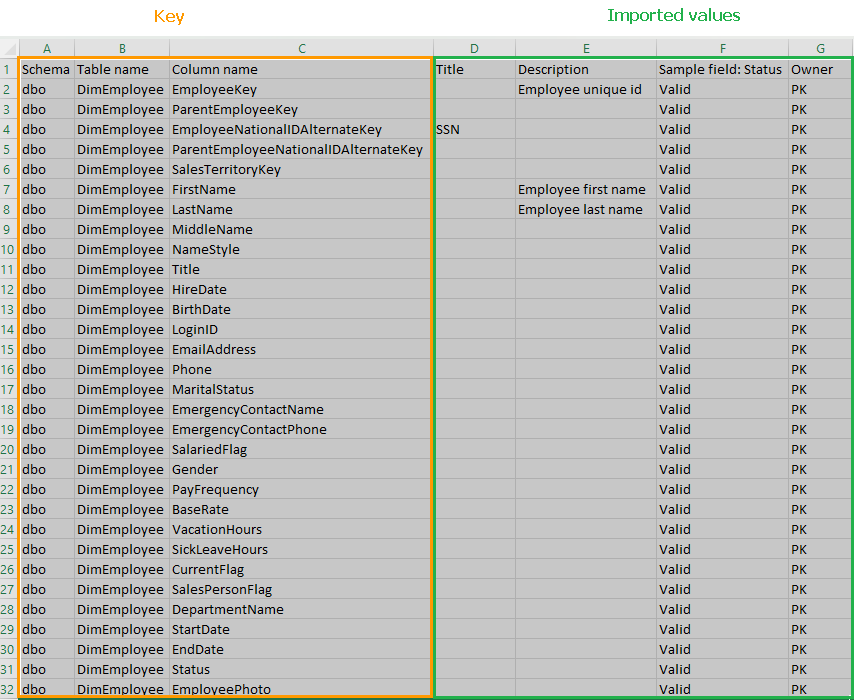Image resolution: width=854 pixels, height=700 pixels.
Task: Select row 15 header
Action: [x=9, y=350]
